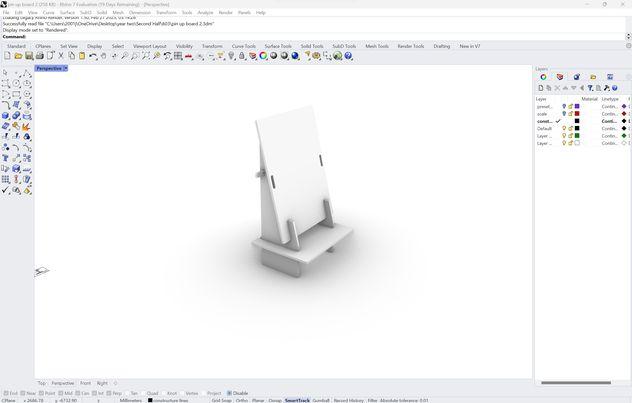Viewport: 632px width, 403px height.
Task: Open the Curve menu
Action: pyautogui.click(x=48, y=12)
